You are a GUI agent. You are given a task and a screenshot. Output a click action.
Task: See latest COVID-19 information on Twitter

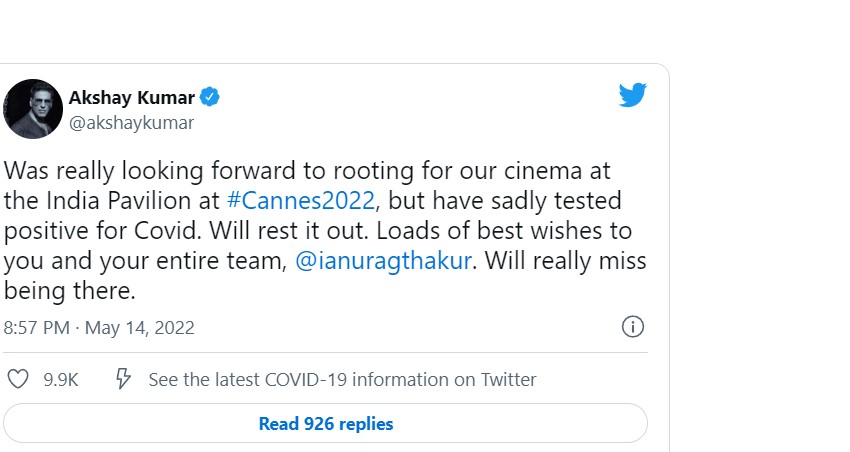pos(342,380)
